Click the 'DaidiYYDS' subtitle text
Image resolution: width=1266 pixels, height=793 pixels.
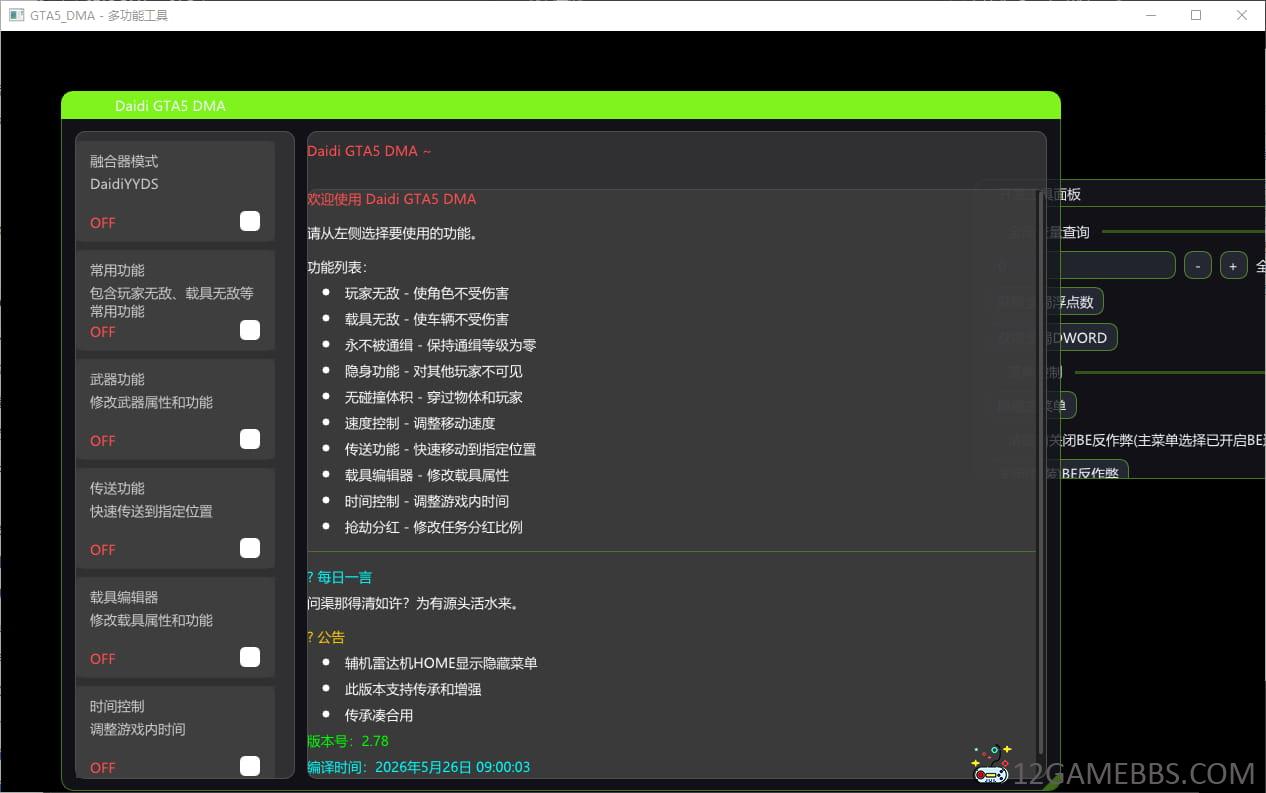tap(124, 184)
